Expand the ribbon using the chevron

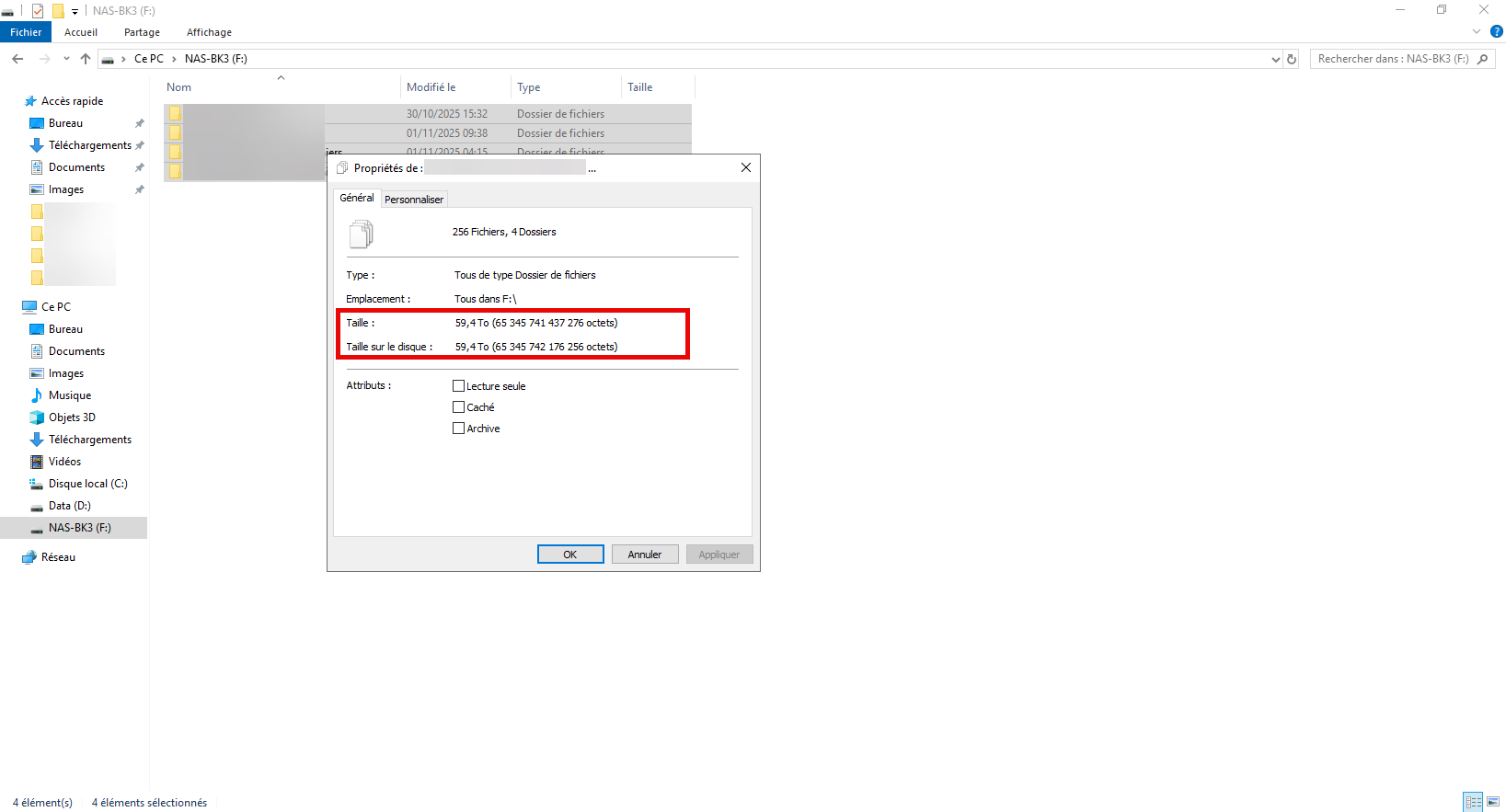(x=1477, y=31)
